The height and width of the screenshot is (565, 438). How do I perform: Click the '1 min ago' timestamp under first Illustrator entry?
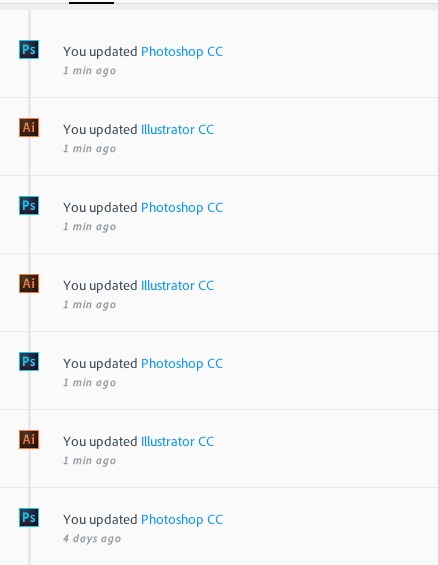tap(89, 149)
